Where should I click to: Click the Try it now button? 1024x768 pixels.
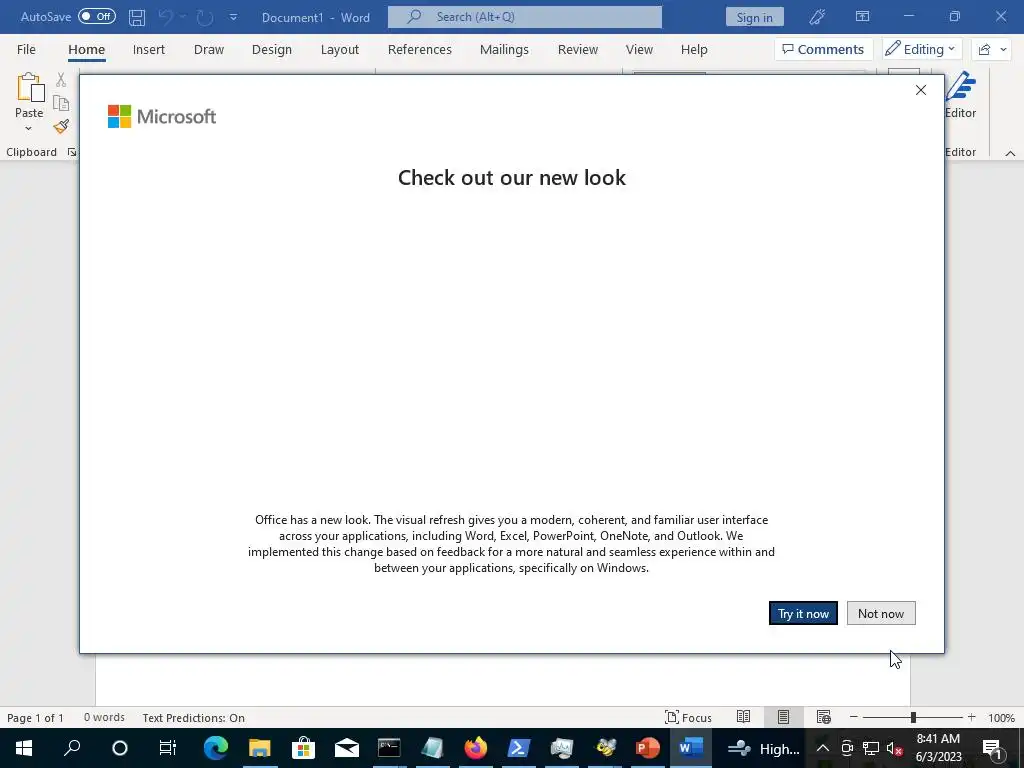(803, 613)
